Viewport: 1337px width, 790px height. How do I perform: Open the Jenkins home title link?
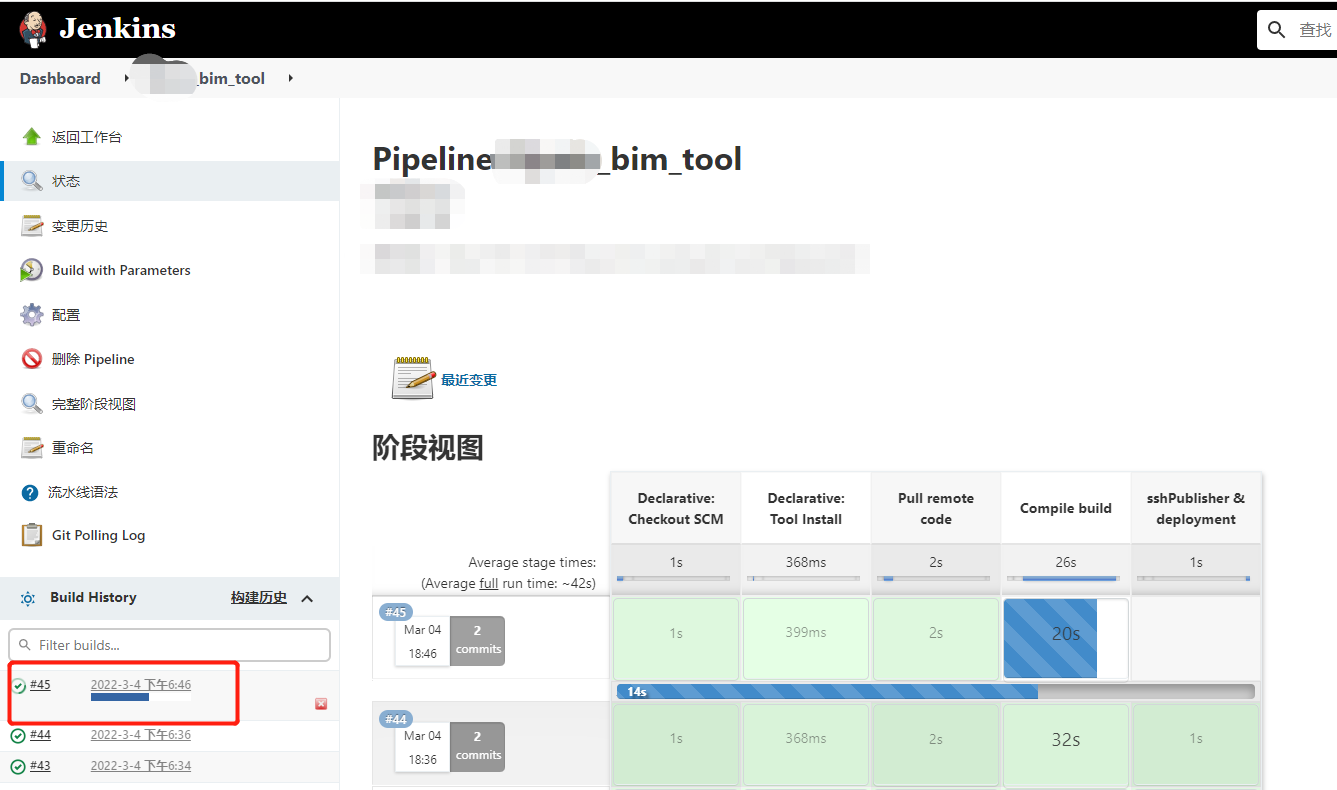click(117, 29)
